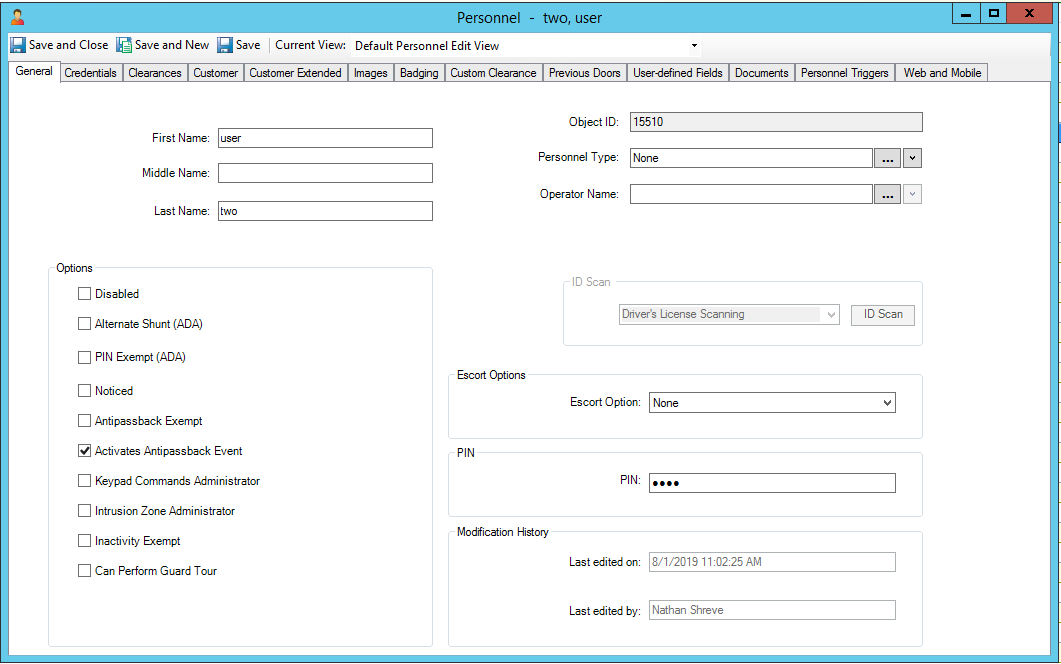Screen dimensions: 1061x664
Task: Uncheck Activates Antipassback Event
Action: pyautogui.click(x=85, y=450)
